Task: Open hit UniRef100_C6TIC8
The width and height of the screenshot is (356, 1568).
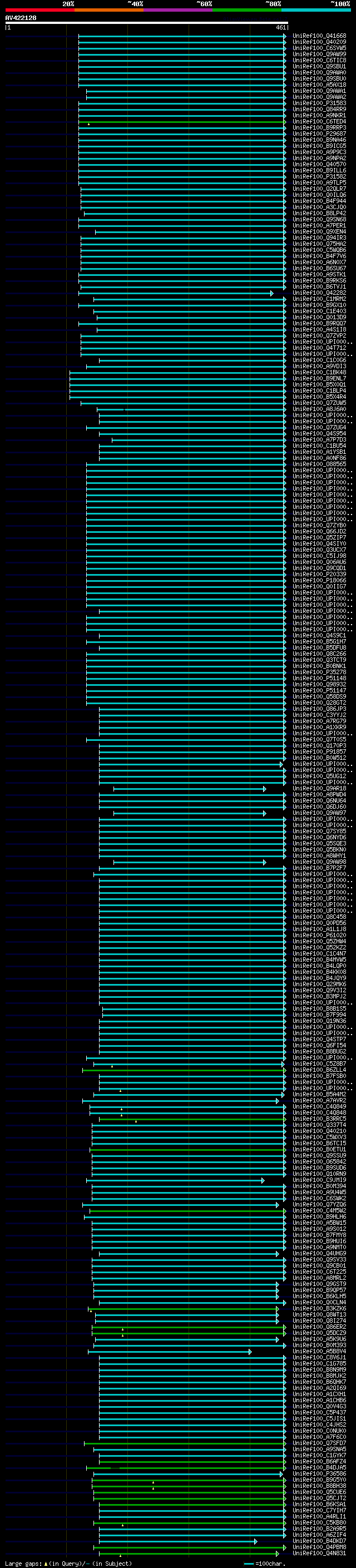Action: (319, 60)
